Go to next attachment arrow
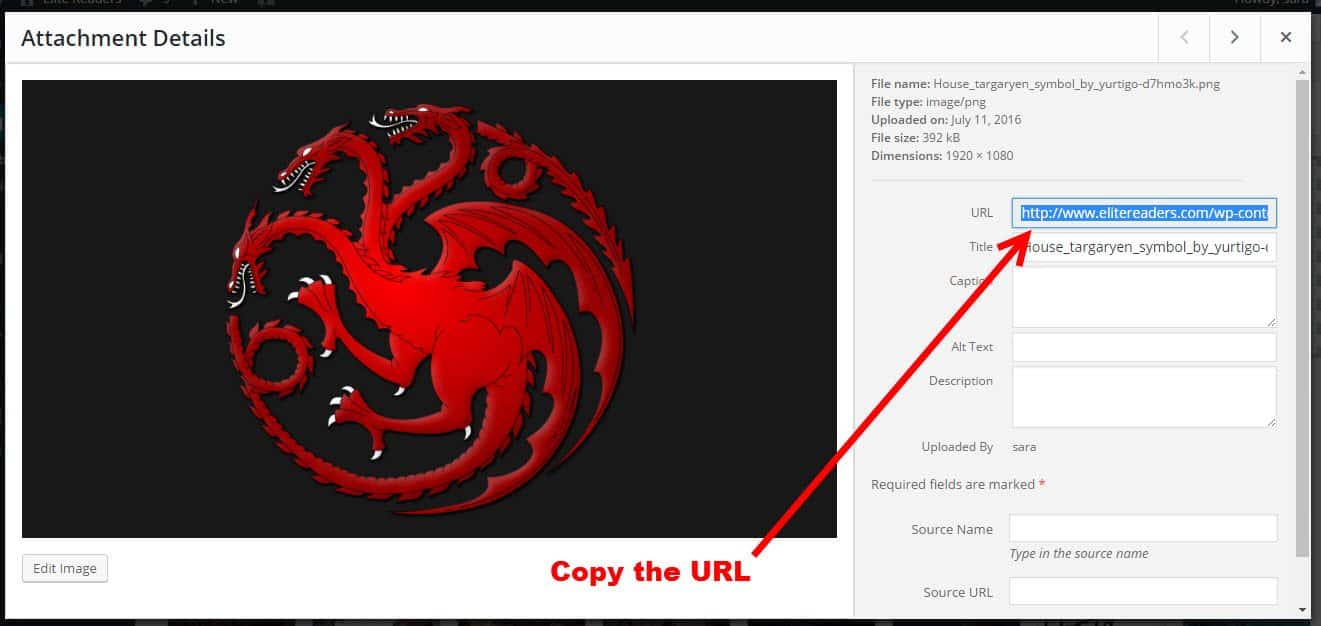Viewport: 1321px width, 626px height. tap(1235, 37)
